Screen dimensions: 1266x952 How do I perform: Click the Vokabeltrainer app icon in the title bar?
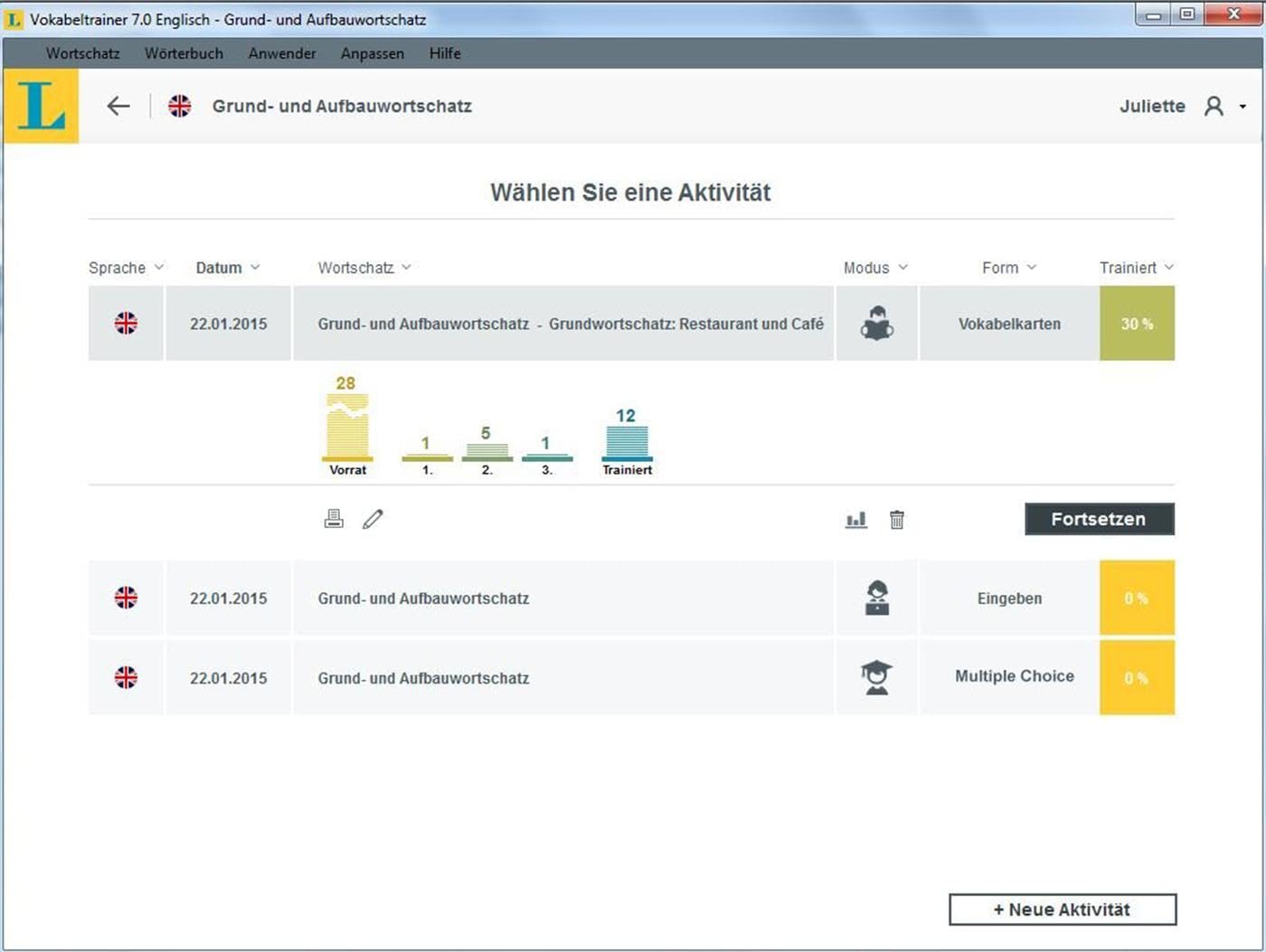[14, 18]
